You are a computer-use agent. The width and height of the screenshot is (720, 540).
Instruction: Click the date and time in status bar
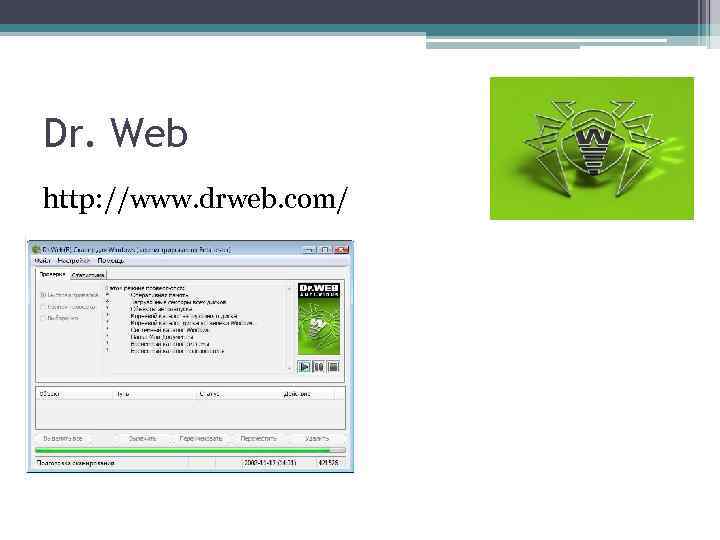coord(270,462)
